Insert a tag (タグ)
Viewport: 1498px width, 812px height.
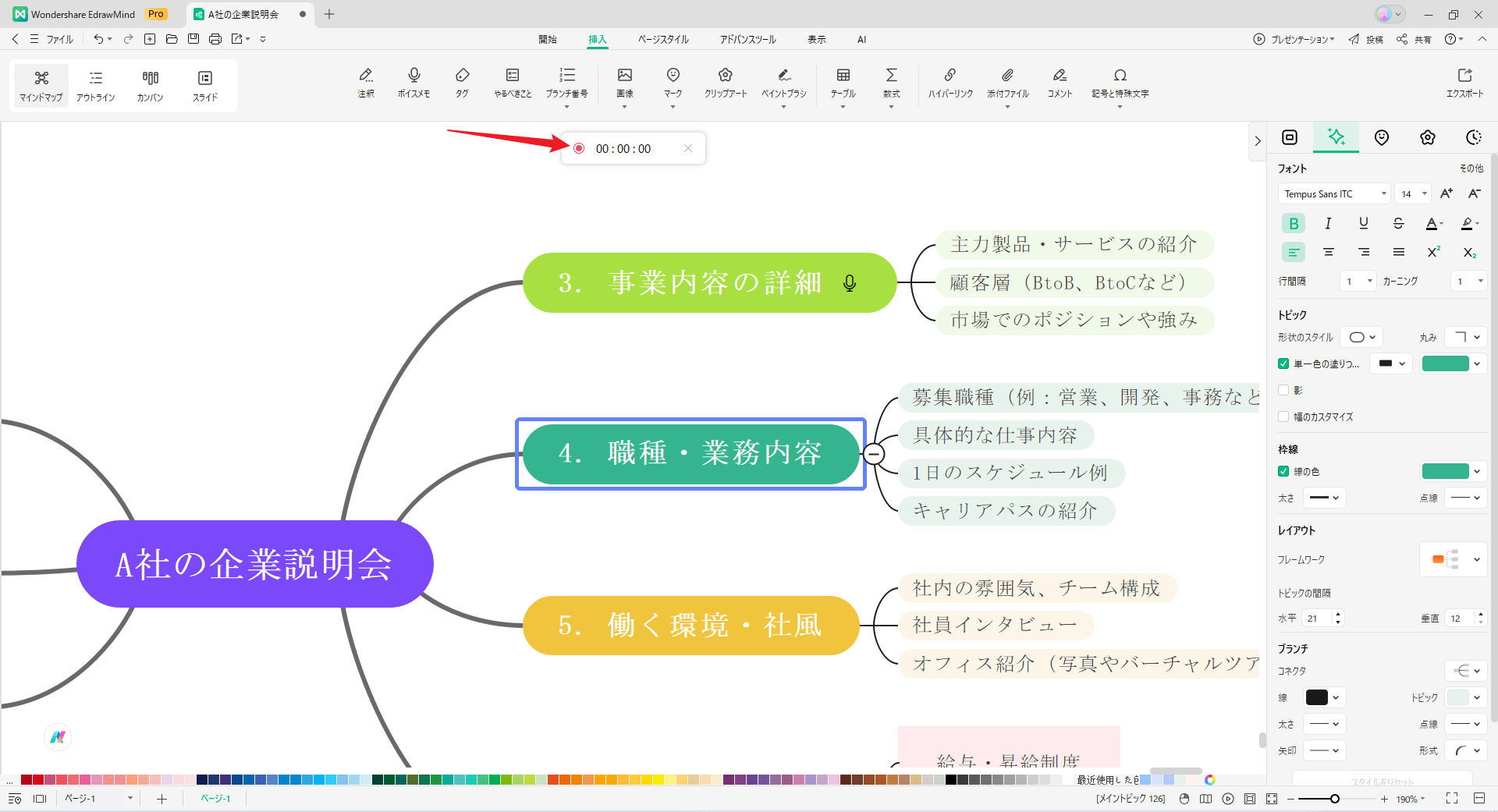[463, 83]
